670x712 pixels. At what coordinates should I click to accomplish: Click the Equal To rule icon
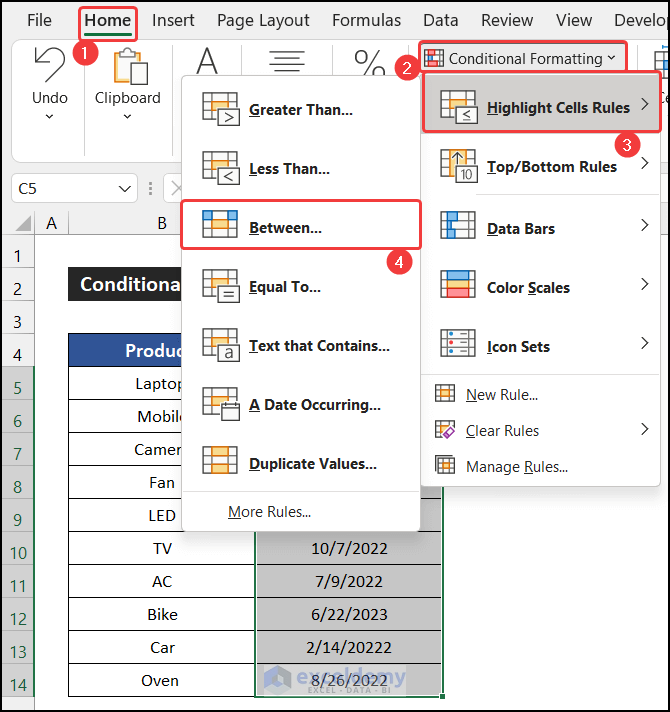pos(221,286)
